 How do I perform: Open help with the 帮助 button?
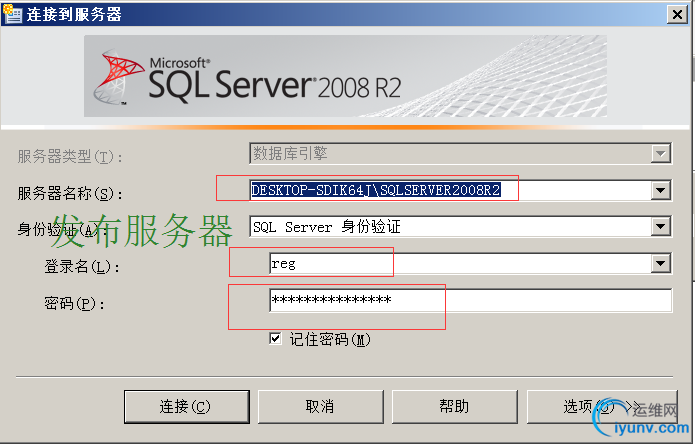coord(455,406)
